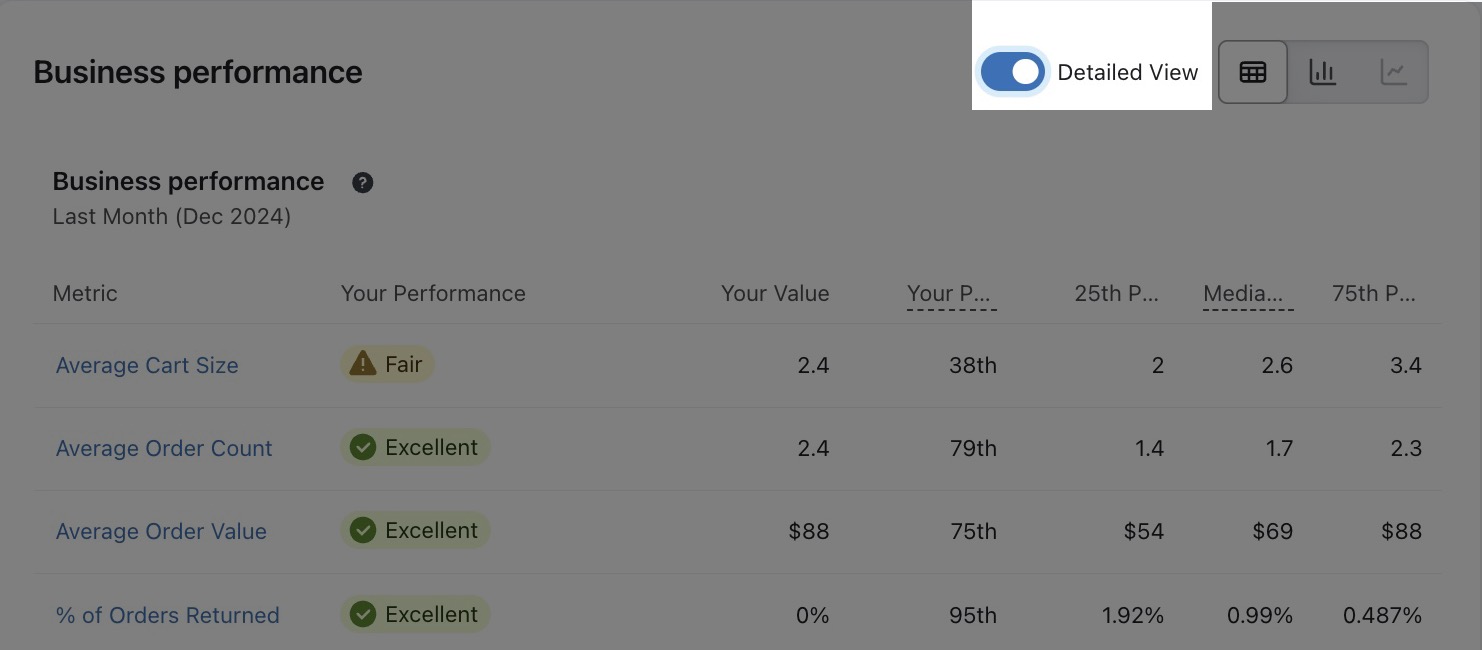The image size is (1482, 650).
Task: Click Excellent badge for Orders Returned
Action: click(415, 614)
